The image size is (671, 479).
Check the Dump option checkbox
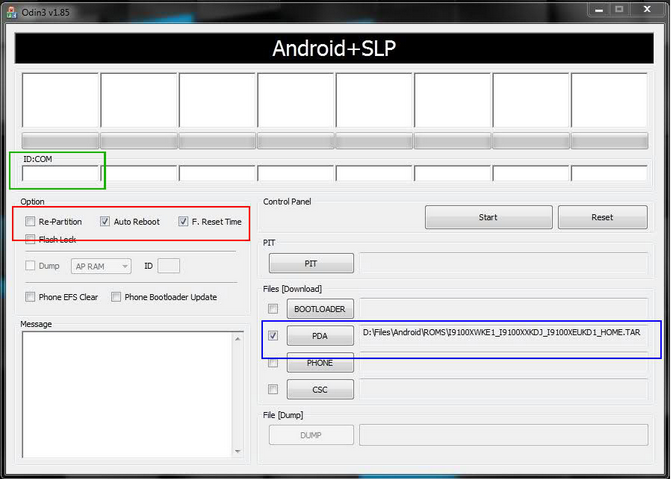(x=30, y=266)
